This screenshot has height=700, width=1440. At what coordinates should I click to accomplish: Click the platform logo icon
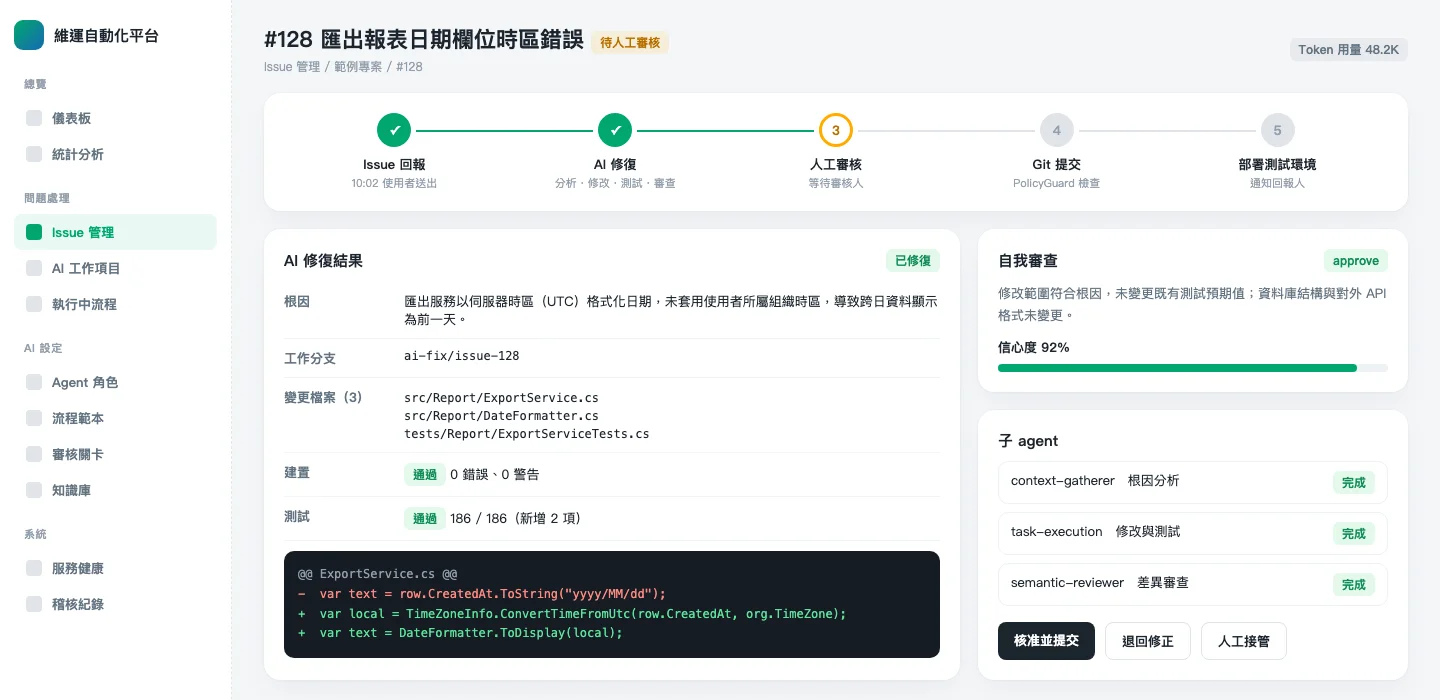pyautogui.click(x=29, y=35)
